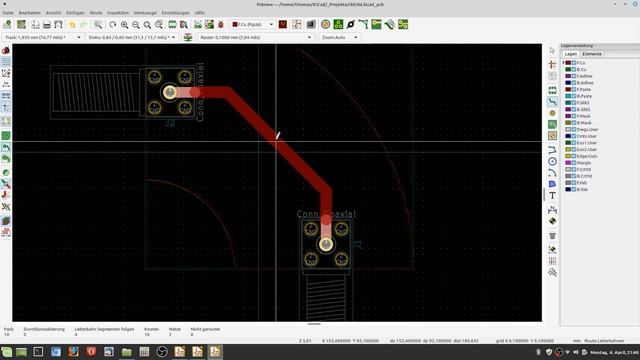Select the Add filled zone tool

coord(552,124)
